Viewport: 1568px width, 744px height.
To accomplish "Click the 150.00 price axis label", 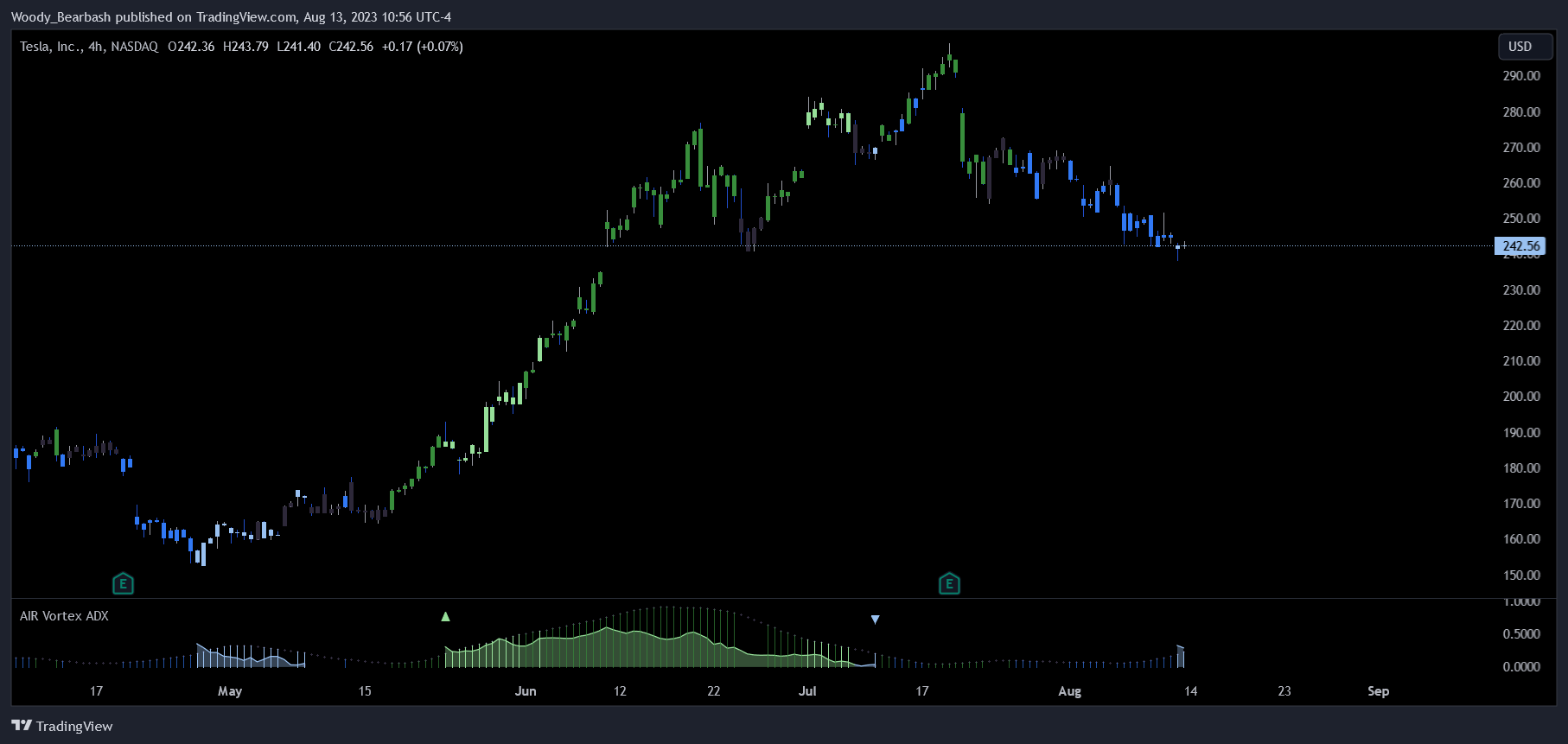I will coord(1521,575).
